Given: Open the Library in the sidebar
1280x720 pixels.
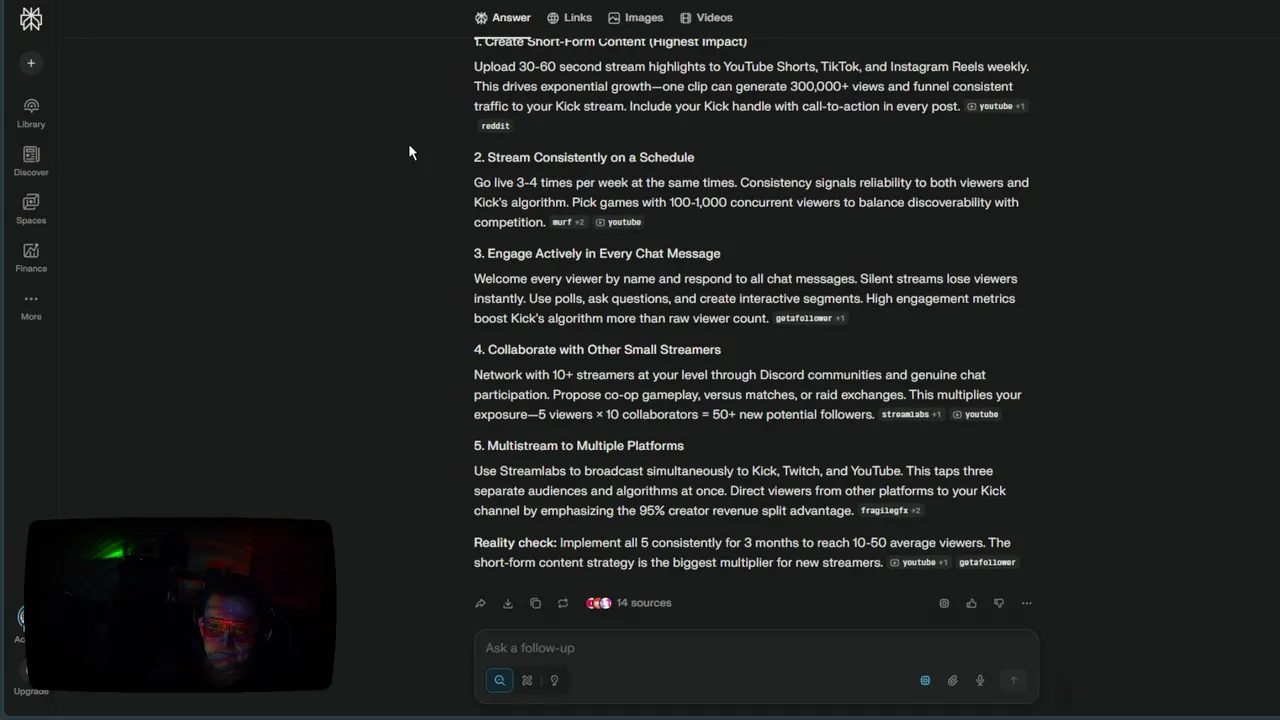Looking at the screenshot, I should 31,113.
